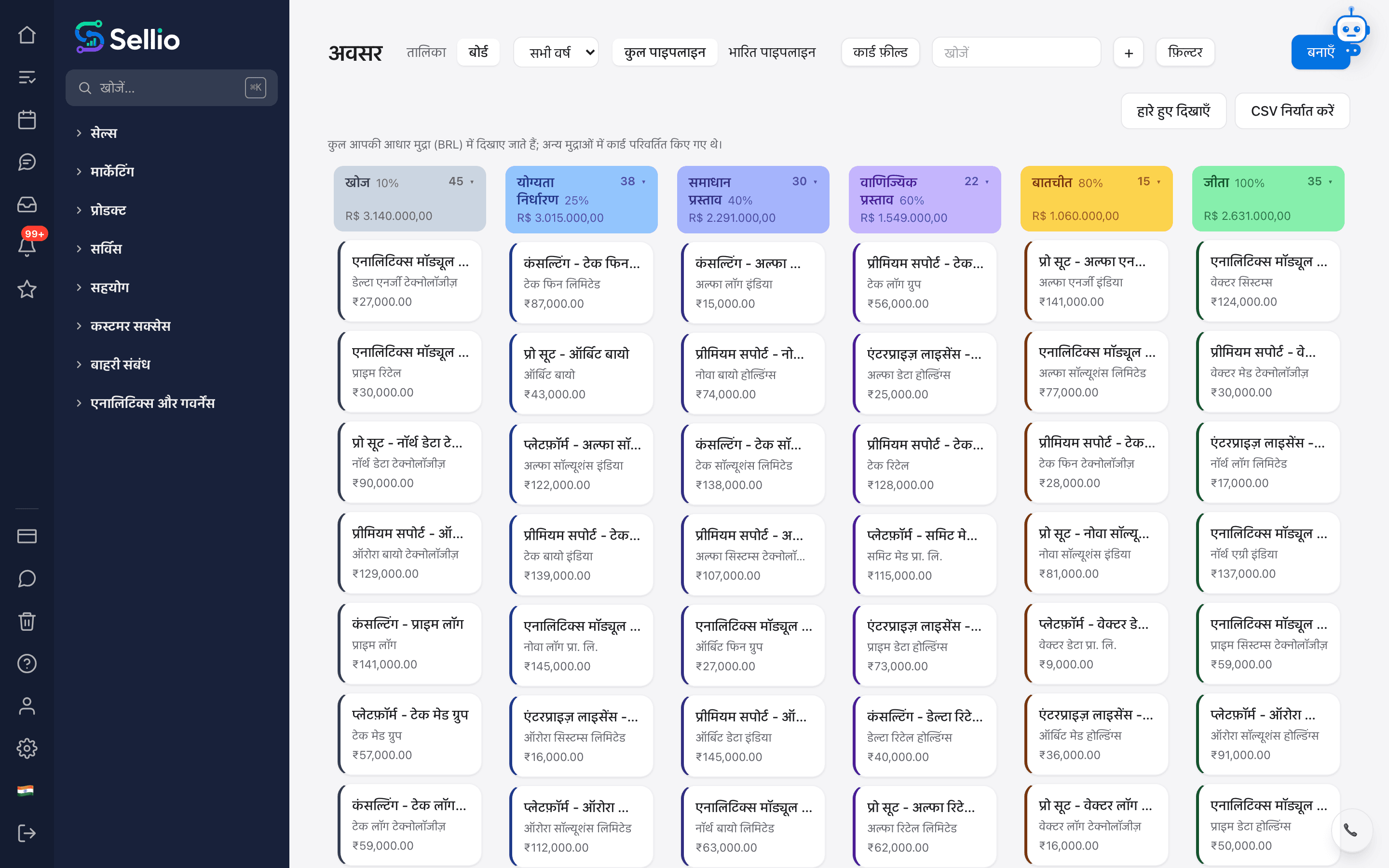Viewport: 1389px width, 868px height.
Task: Click खोज column total R$ 3.140.000,00
Action: tap(389, 216)
